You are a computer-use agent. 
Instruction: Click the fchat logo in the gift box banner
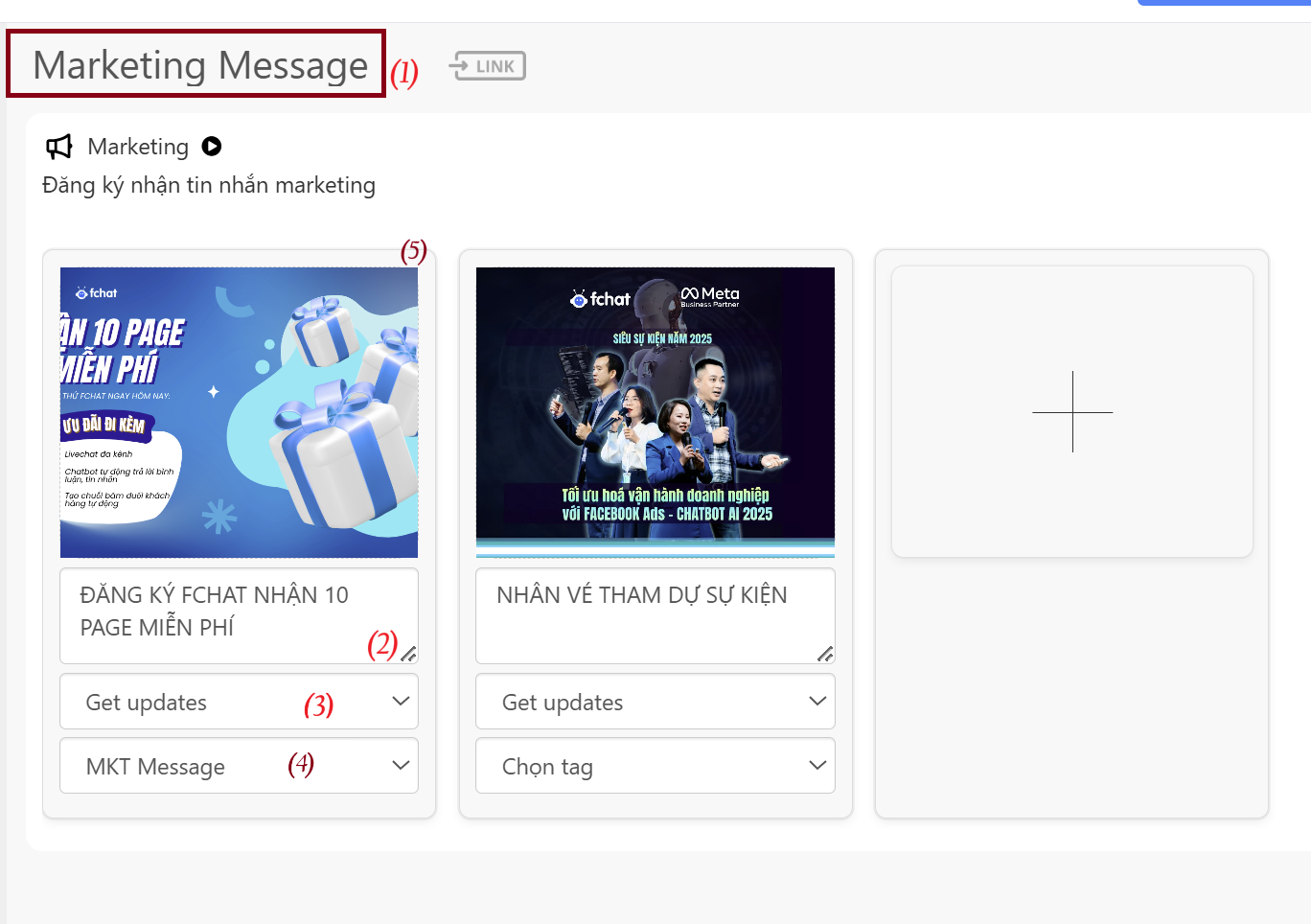pyautogui.click(x=97, y=293)
